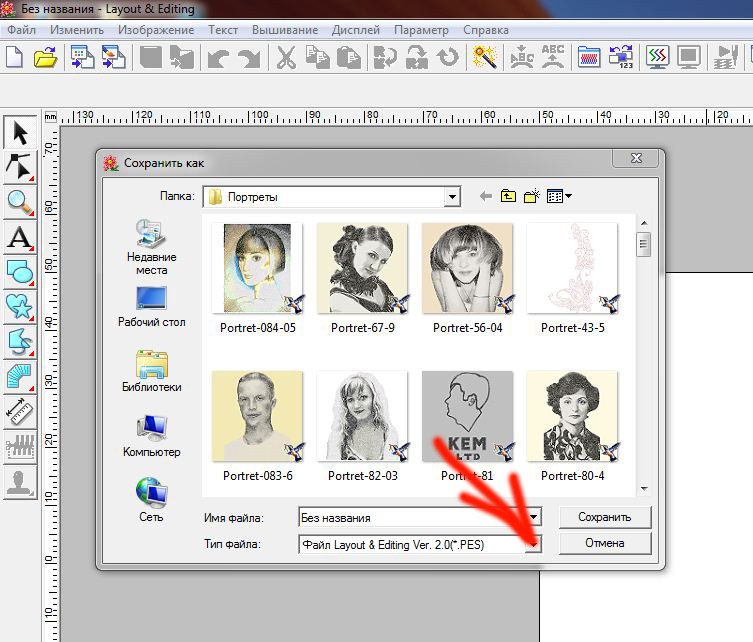Select the Zoom magnifier tool
Screen dimensions: 753x642
tap(19, 202)
